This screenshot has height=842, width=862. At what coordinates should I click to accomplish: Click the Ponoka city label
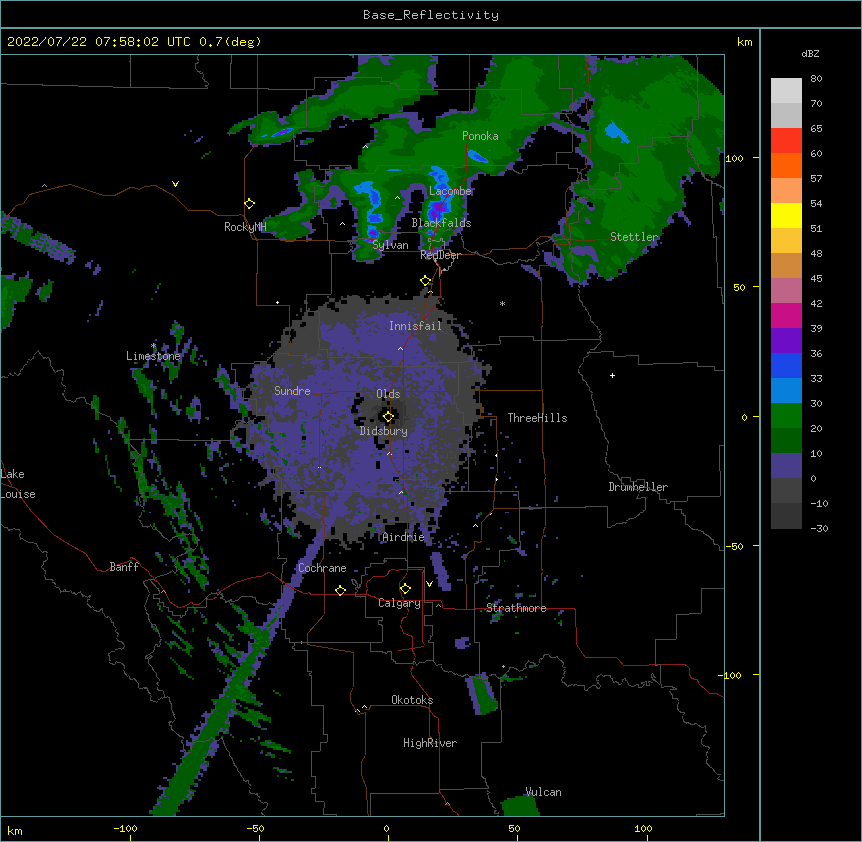coord(480,136)
